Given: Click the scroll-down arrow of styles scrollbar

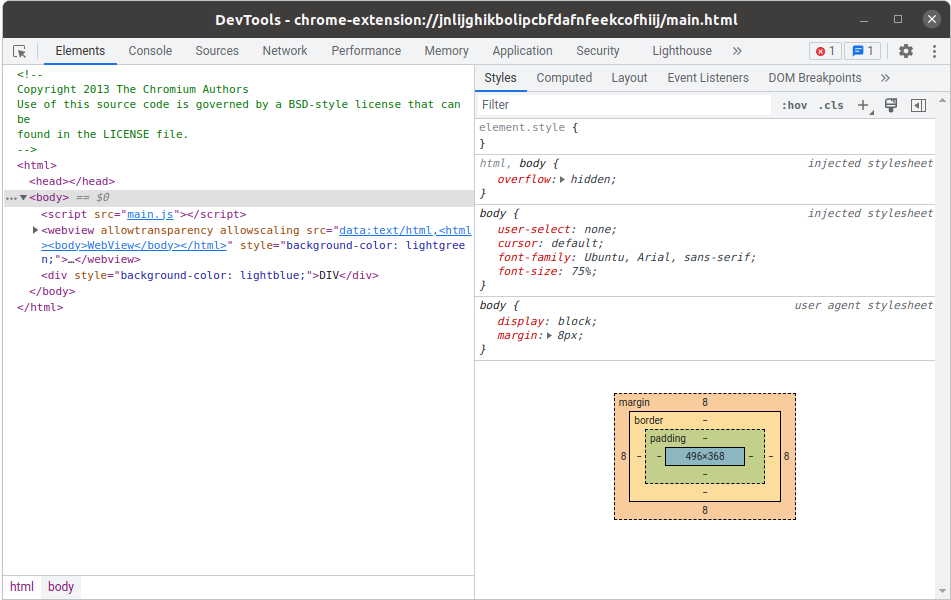Looking at the screenshot, I should 943,591.
